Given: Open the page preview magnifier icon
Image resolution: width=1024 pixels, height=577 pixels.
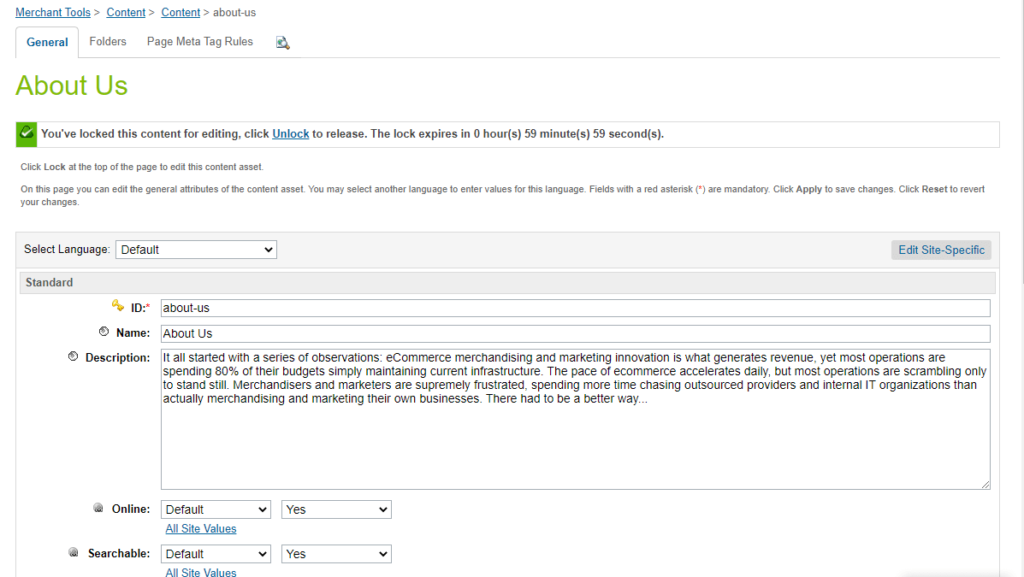Looking at the screenshot, I should pyautogui.click(x=282, y=42).
